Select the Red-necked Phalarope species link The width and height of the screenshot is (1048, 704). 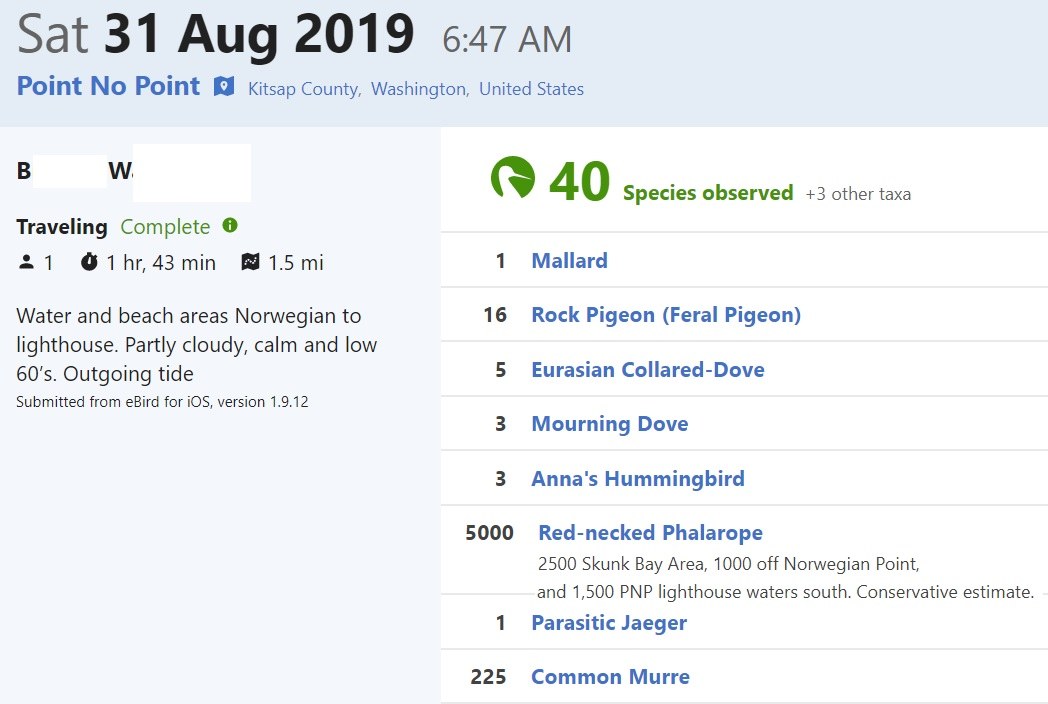click(x=650, y=533)
